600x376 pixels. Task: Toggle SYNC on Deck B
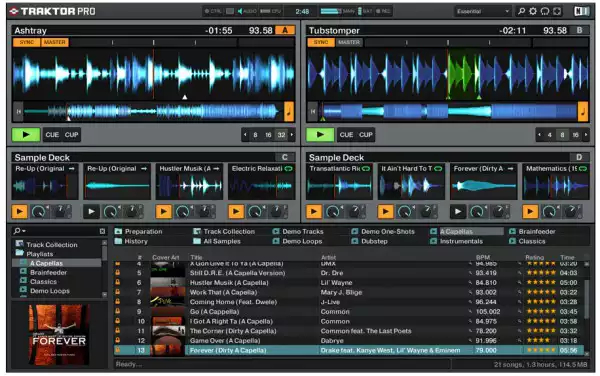[321, 42]
